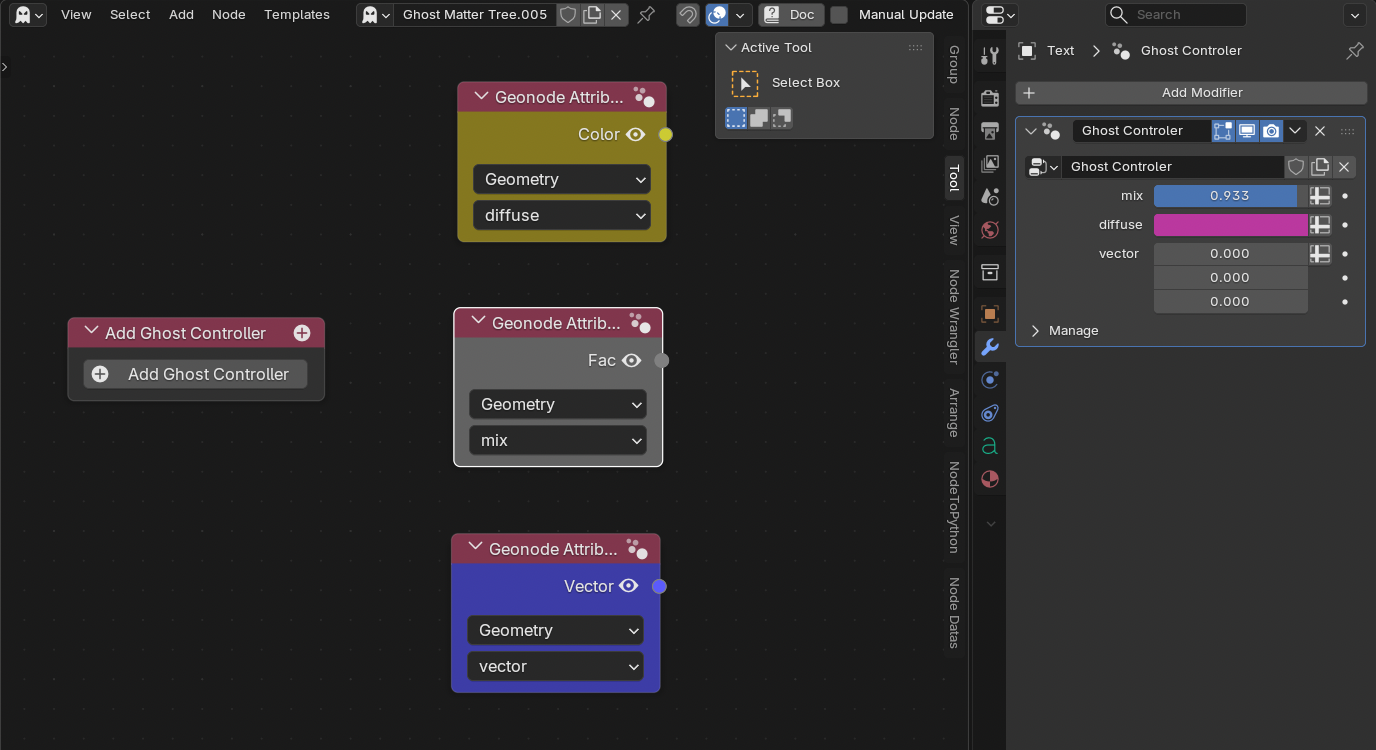Image resolution: width=1376 pixels, height=750 pixels.
Task: Open the World properties tab icon
Action: [990, 230]
